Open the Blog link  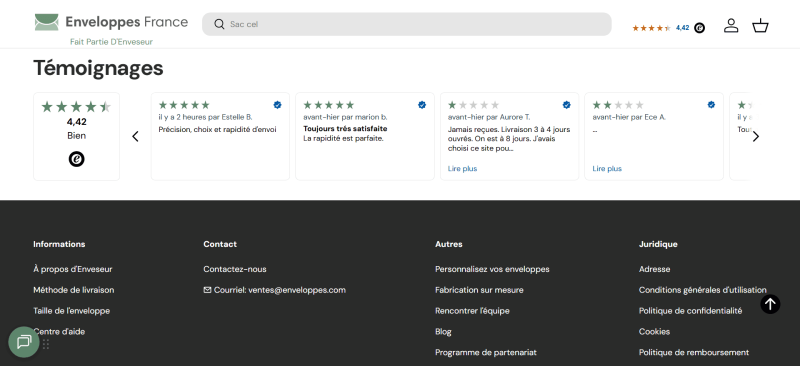[443, 332]
